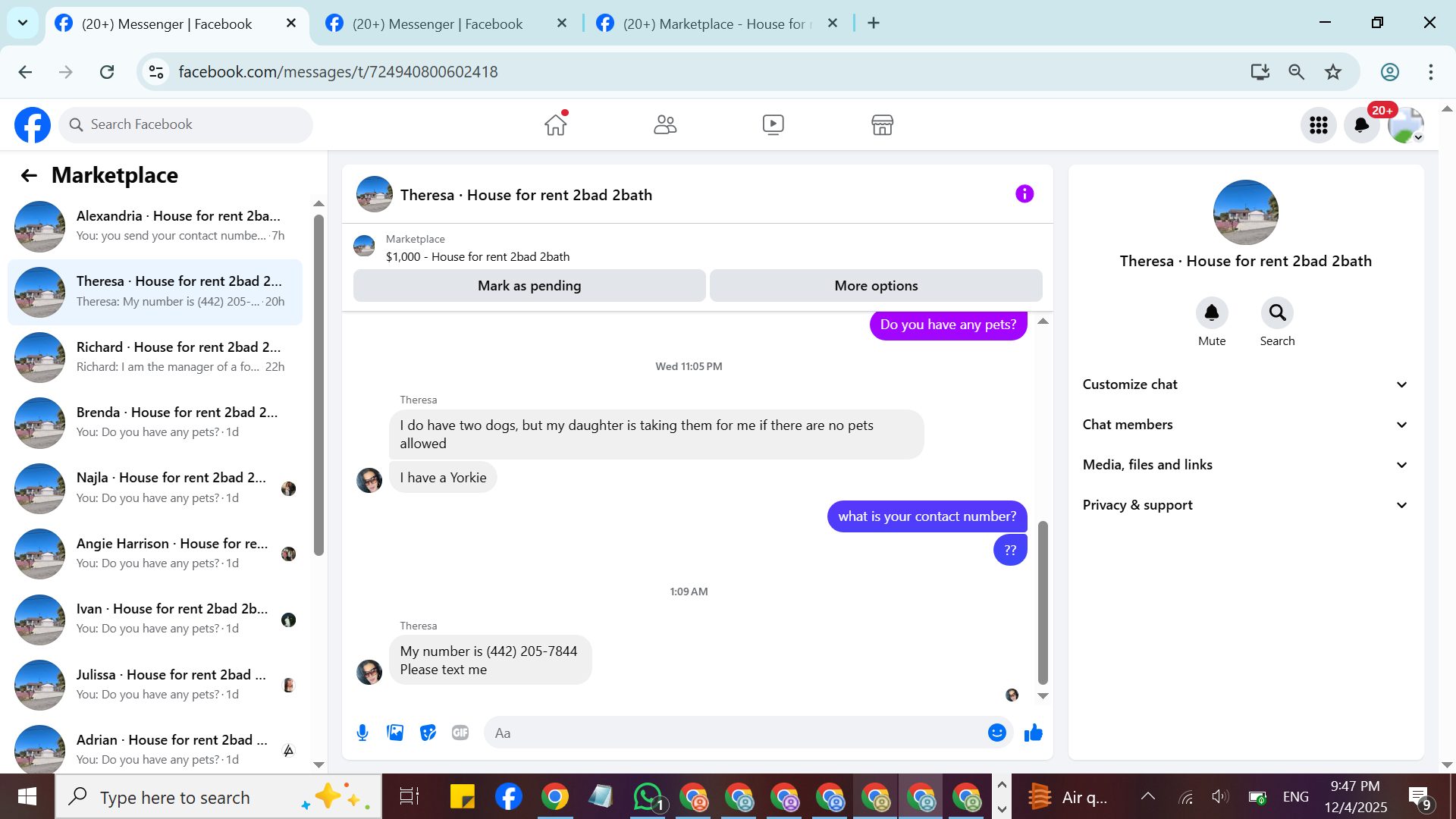Open Facebook notifications bell
This screenshot has width=1456, height=819.
pyautogui.click(x=1361, y=125)
